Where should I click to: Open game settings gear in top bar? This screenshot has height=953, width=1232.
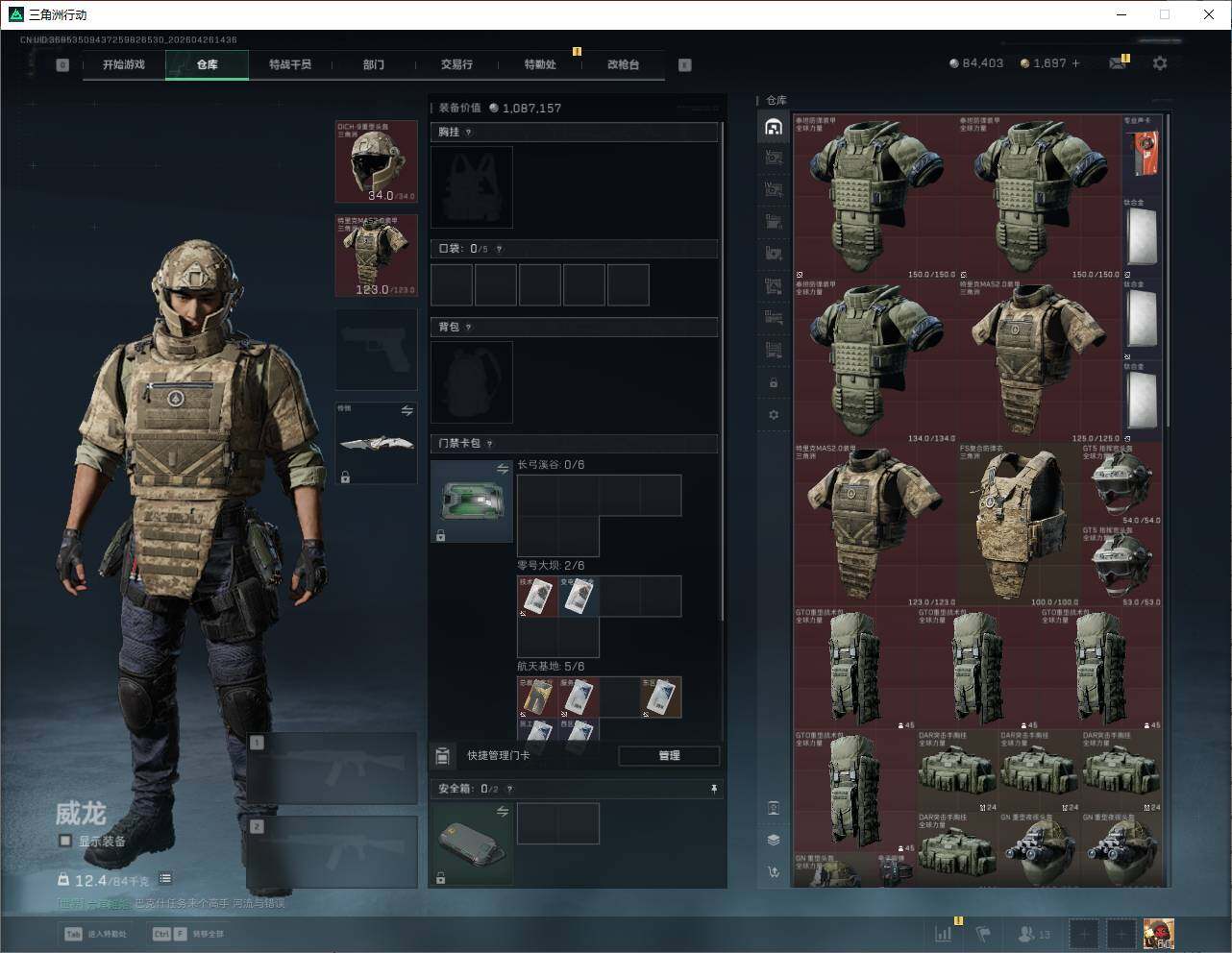pyautogui.click(x=1160, y=63)
